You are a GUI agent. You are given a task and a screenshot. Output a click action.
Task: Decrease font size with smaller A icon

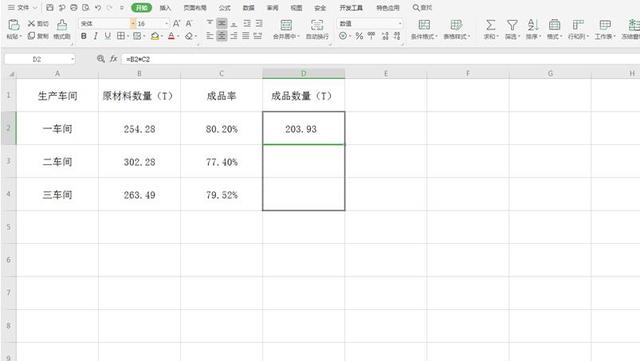[189, 24]
